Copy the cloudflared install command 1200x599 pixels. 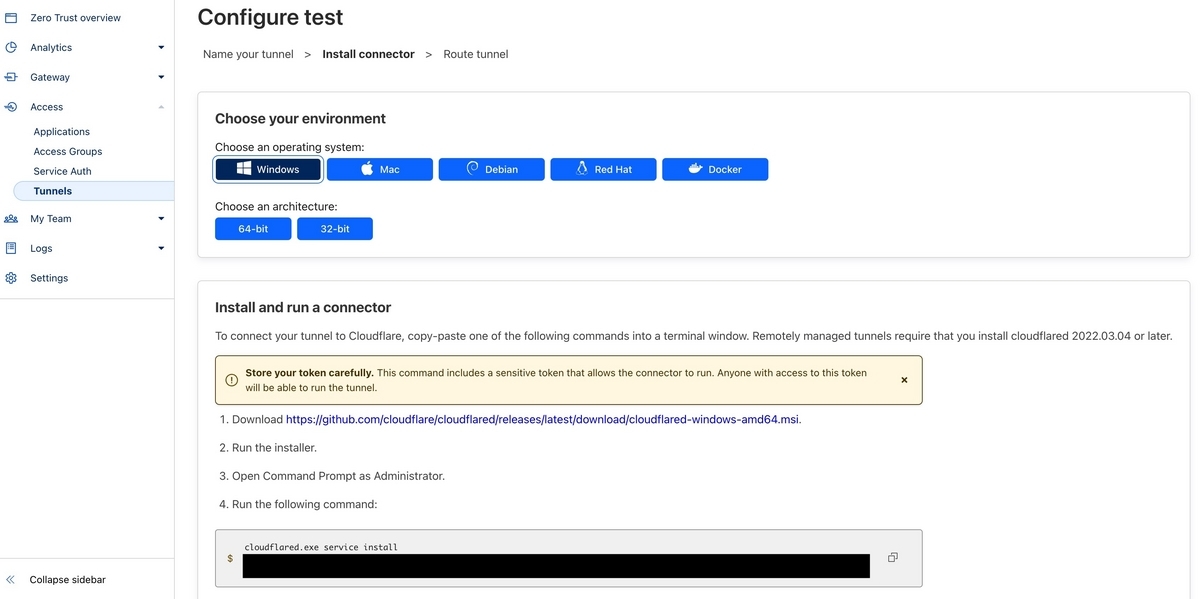pyautogui.click(x=893, y=557)
